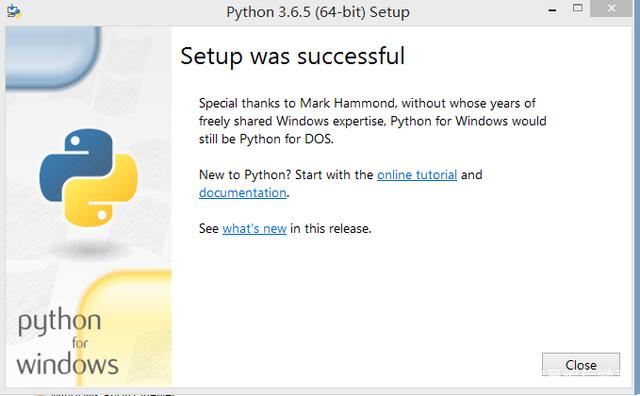Maximize the Python Setup window
Viewport: 640px width, 396px height.
[x=578, y=8]
